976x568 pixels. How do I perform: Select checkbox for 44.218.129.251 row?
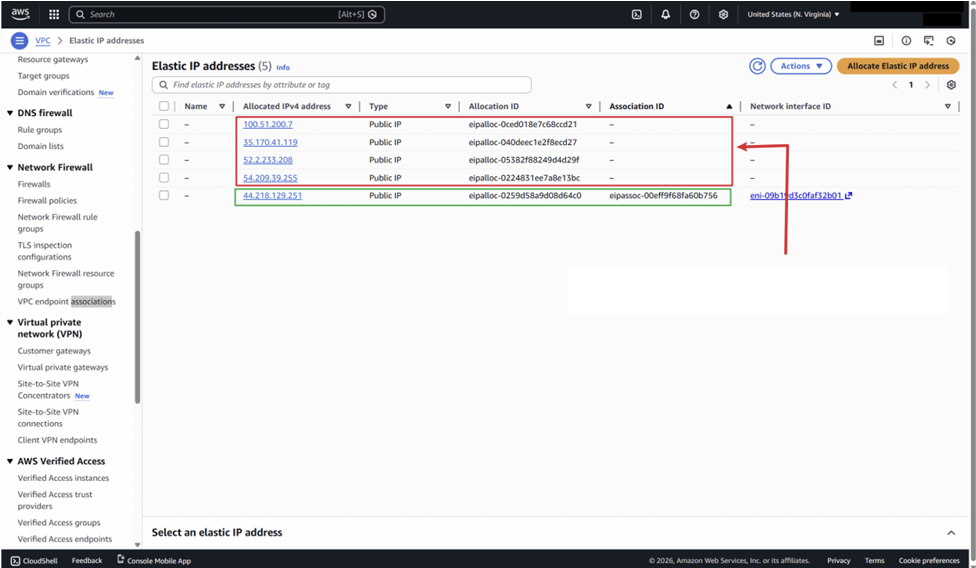click(x=164, y=196)
